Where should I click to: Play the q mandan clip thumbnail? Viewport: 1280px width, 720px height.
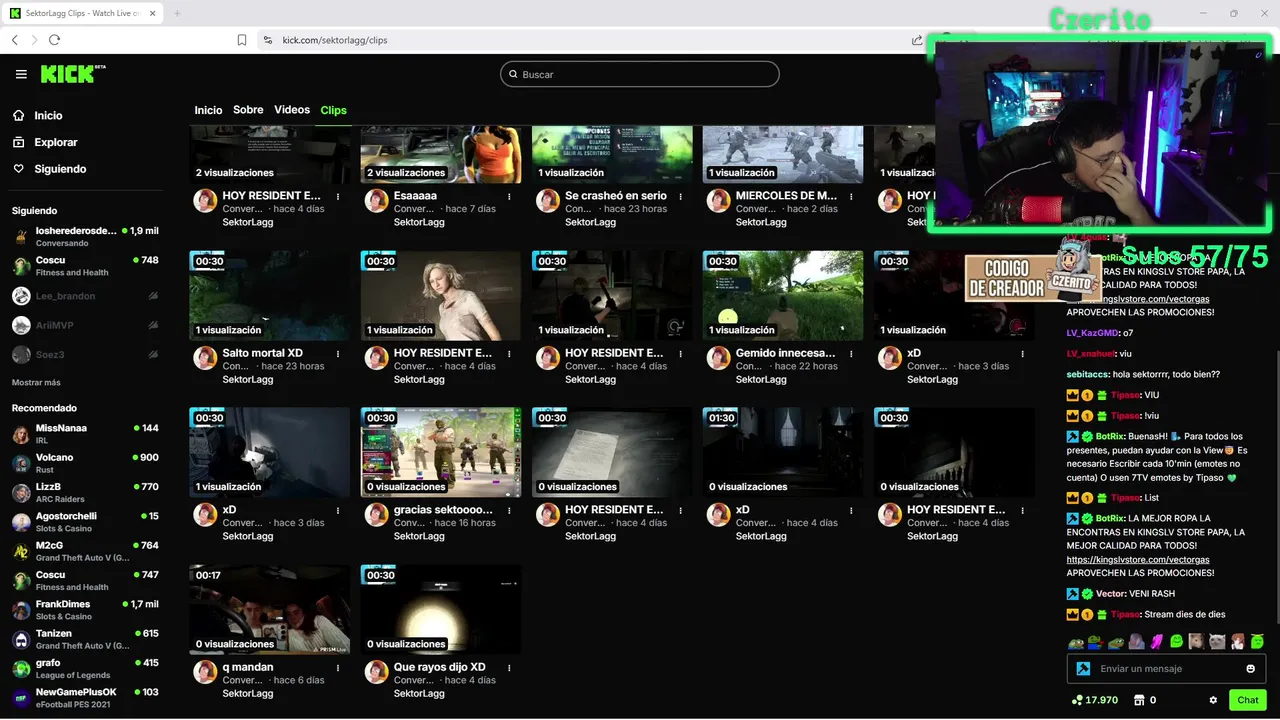pos(270,609)
